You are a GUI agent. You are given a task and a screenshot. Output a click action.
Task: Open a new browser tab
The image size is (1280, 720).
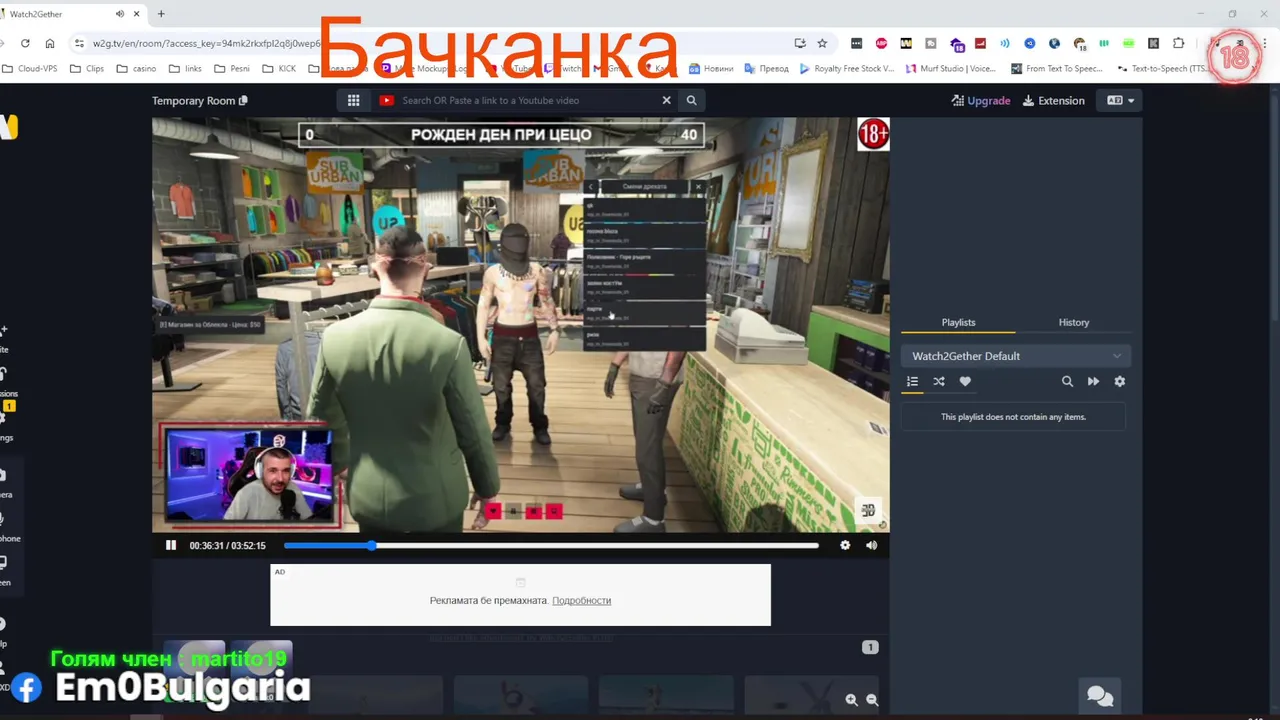(161, 14)
